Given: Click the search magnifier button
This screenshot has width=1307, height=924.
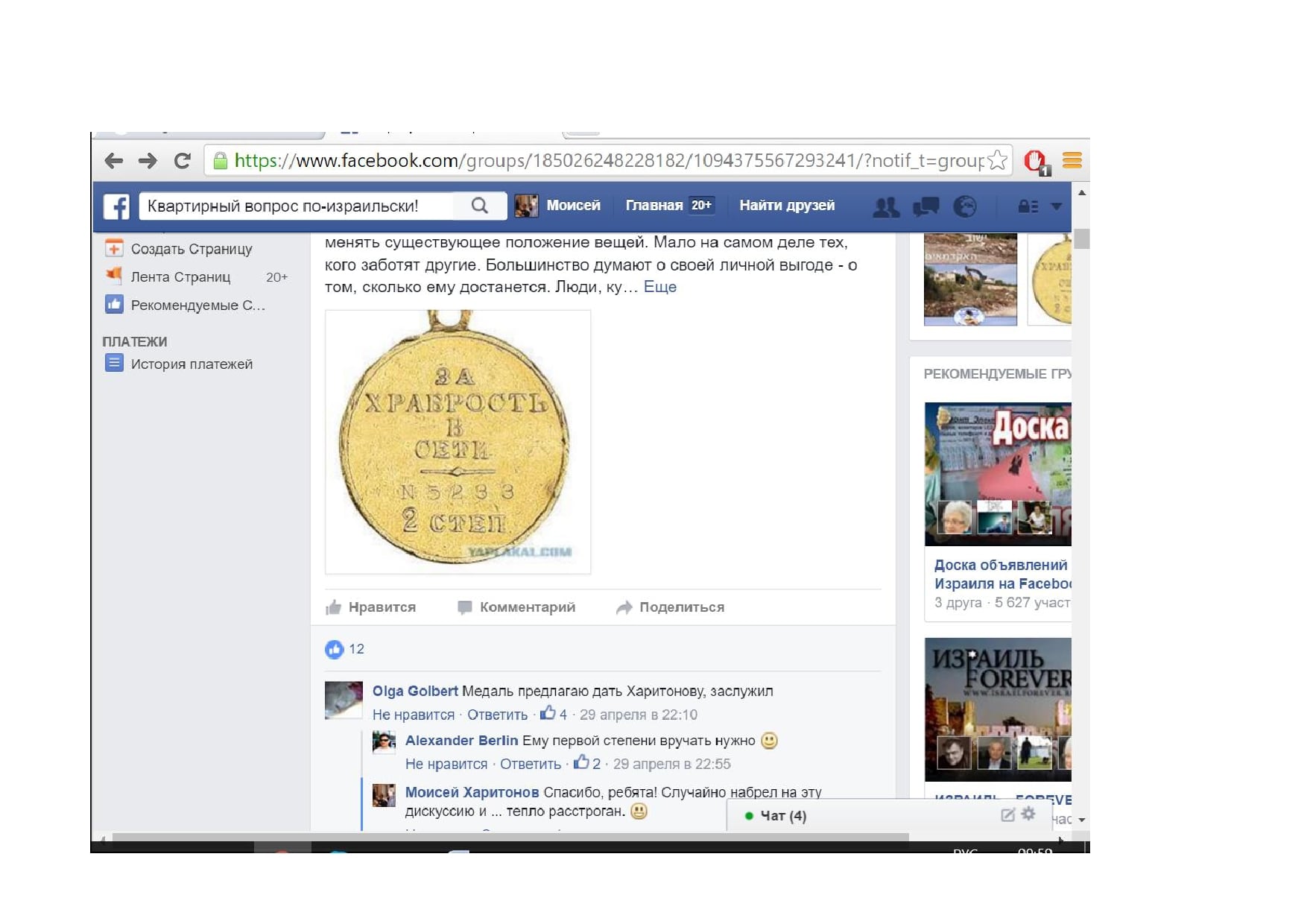Looking at the screenshot, I should coord(480,206).
